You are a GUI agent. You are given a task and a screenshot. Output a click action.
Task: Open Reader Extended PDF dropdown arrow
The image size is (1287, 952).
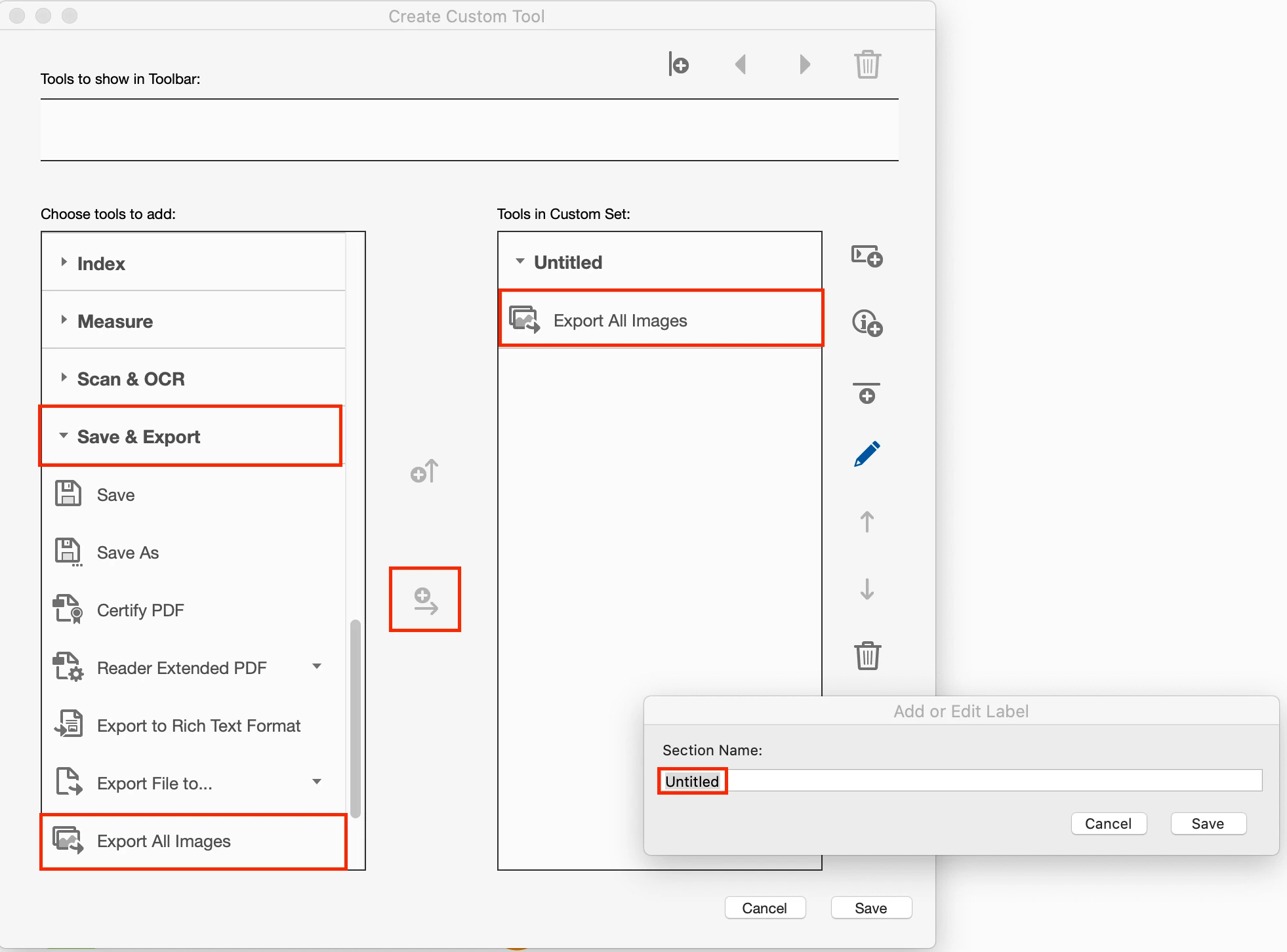point(317,666)
